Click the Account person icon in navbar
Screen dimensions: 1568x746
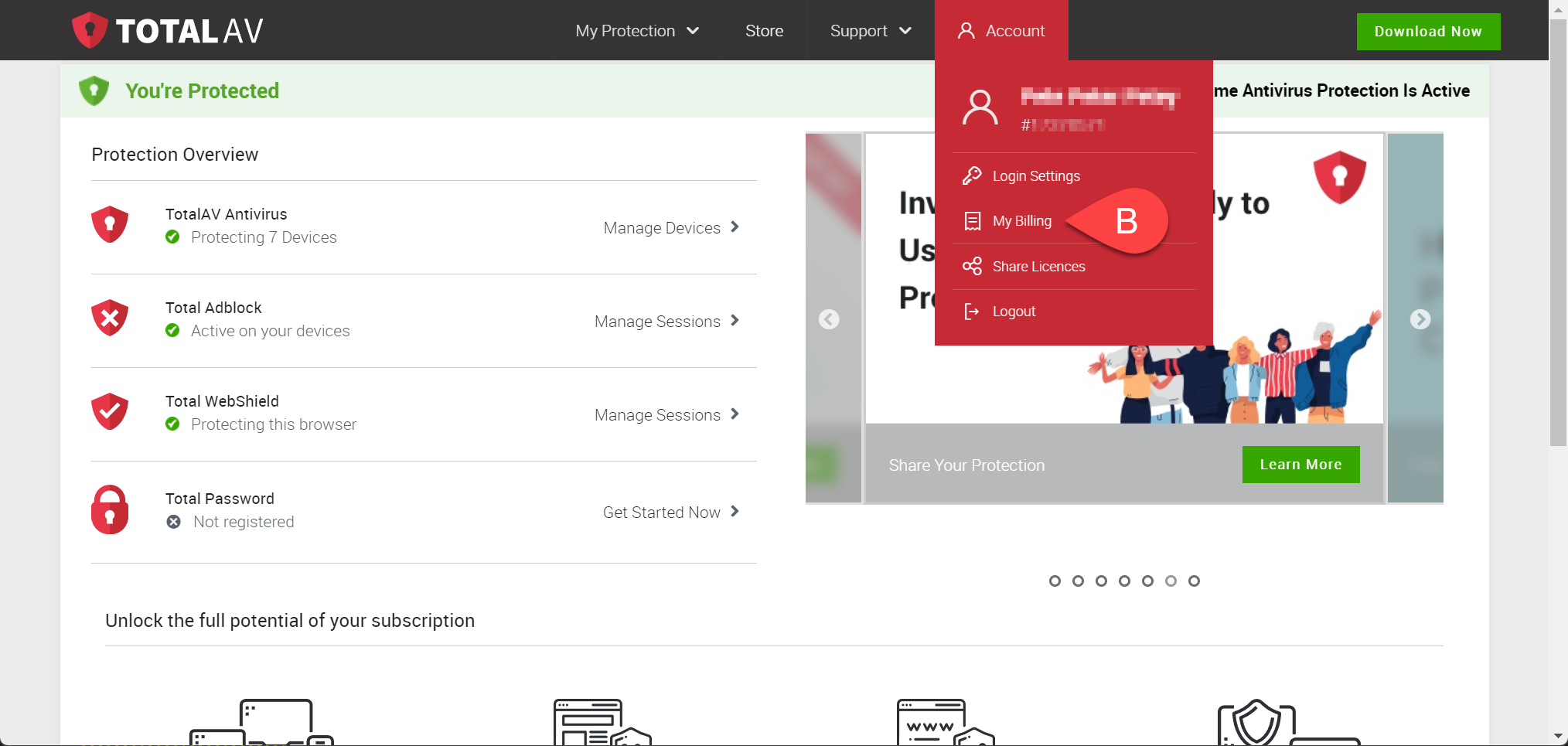pos(966,30)
